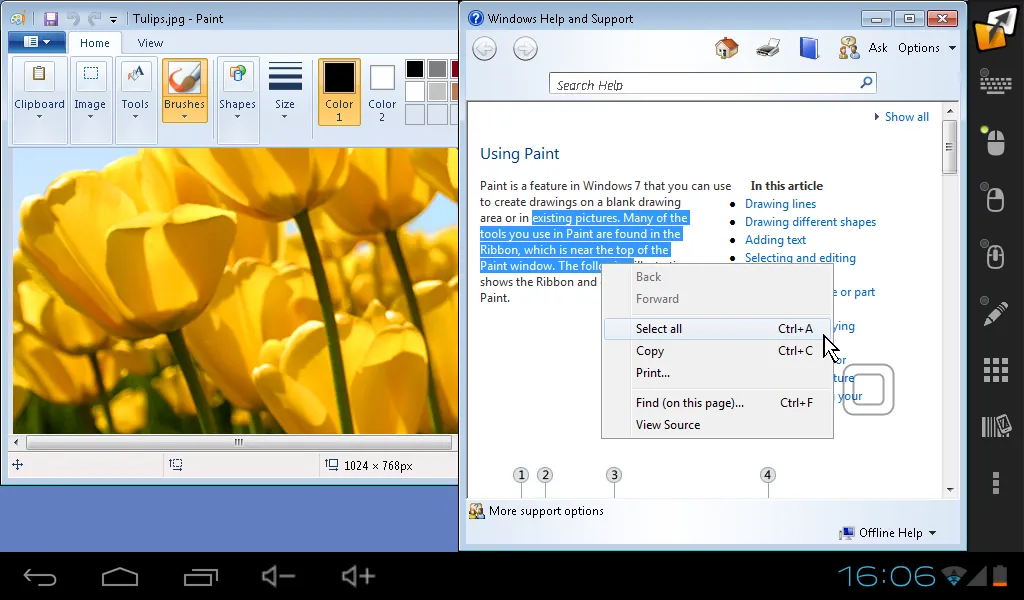Tap the volume up button
Viewport: 1024px width, 600px height.
tap(359, 576)
